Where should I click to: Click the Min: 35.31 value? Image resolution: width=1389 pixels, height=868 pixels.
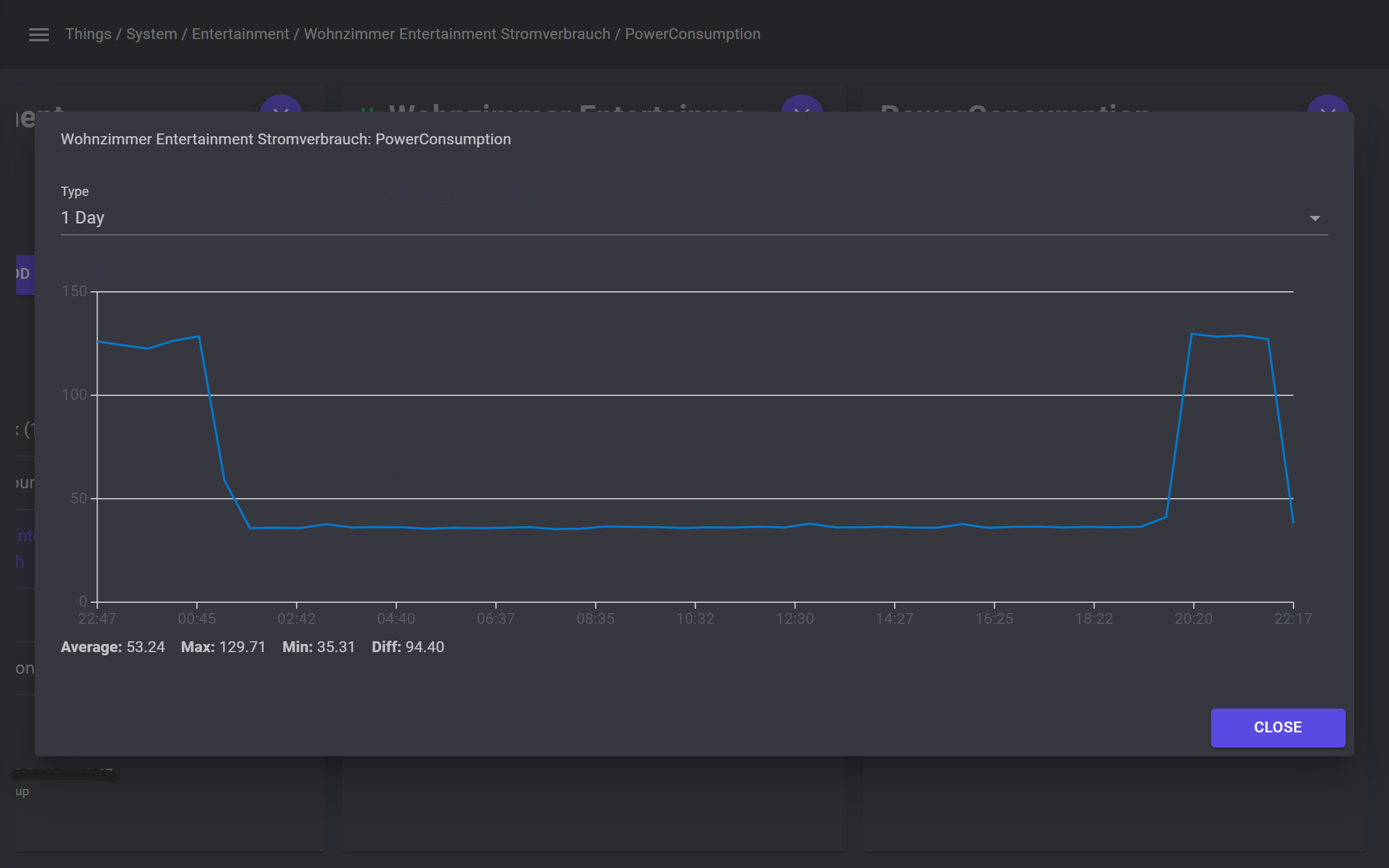pyautogui.click(x=318, y=647)
